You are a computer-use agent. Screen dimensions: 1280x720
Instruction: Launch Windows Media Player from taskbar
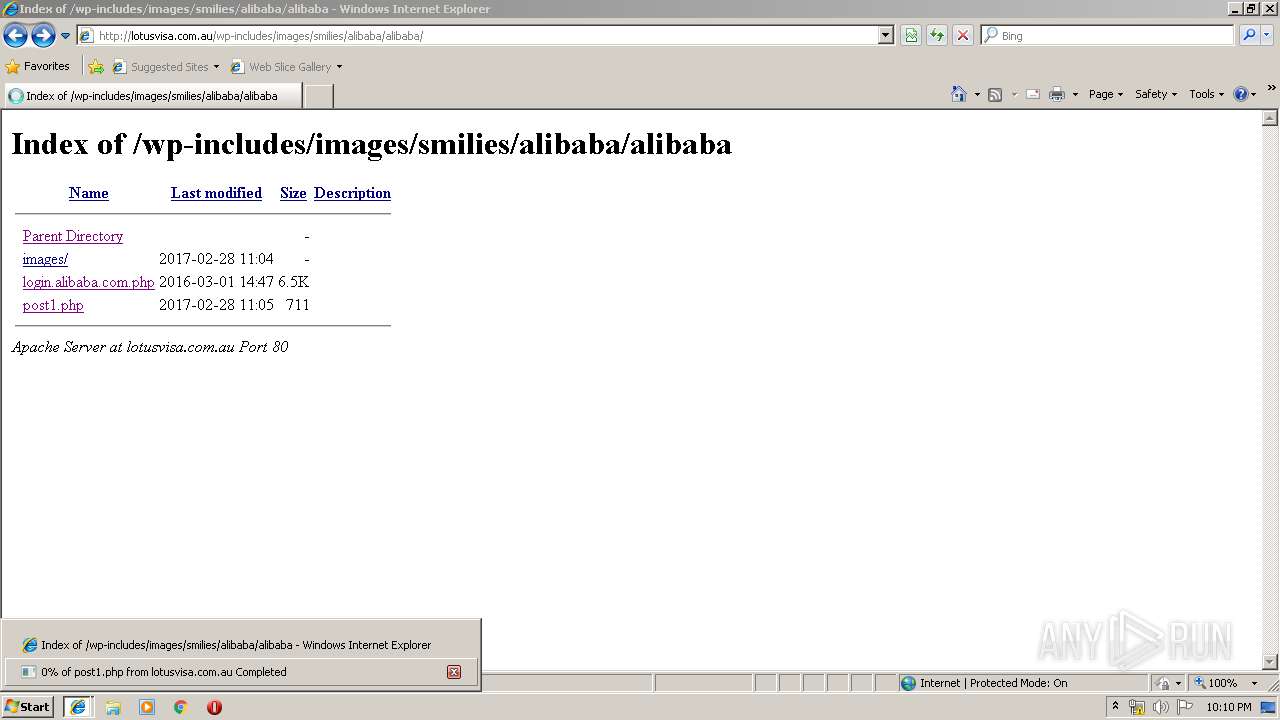(147, 706)
